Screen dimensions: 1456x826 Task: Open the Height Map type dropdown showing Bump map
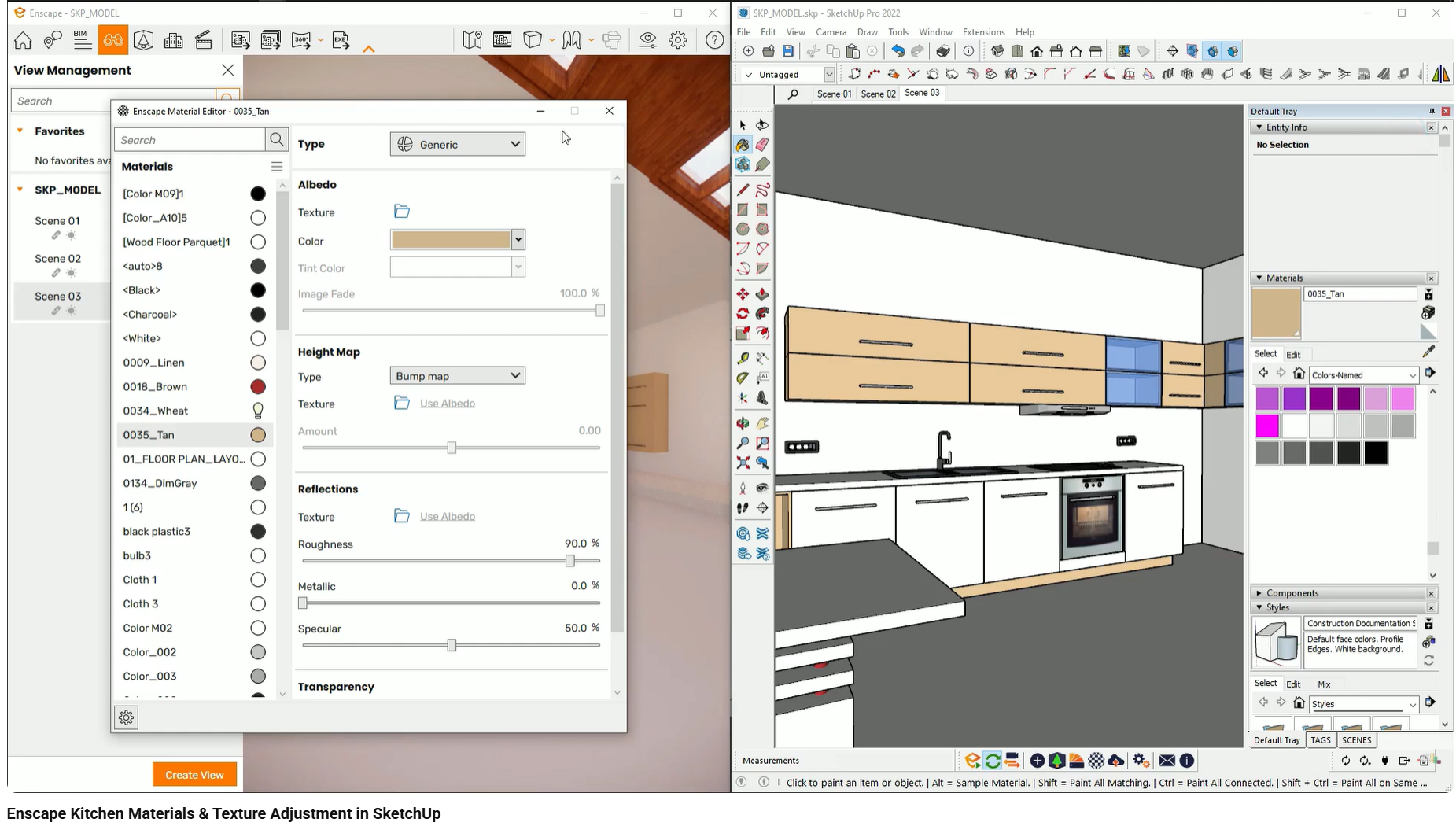[x=457, y=375]
